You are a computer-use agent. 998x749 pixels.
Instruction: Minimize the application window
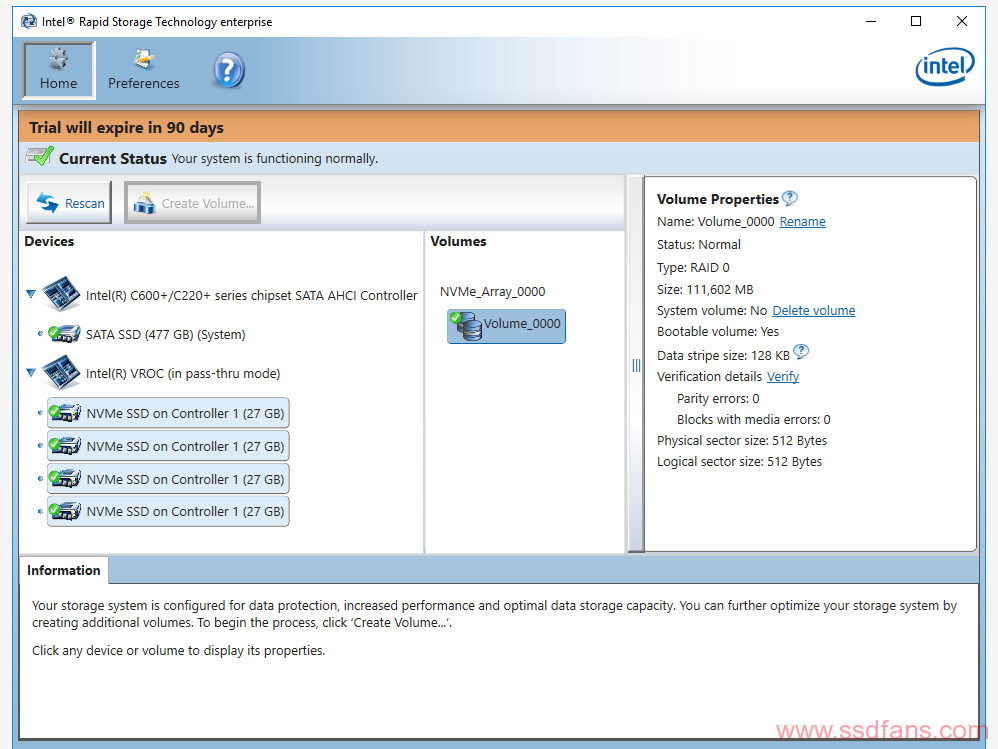[871, 21]
